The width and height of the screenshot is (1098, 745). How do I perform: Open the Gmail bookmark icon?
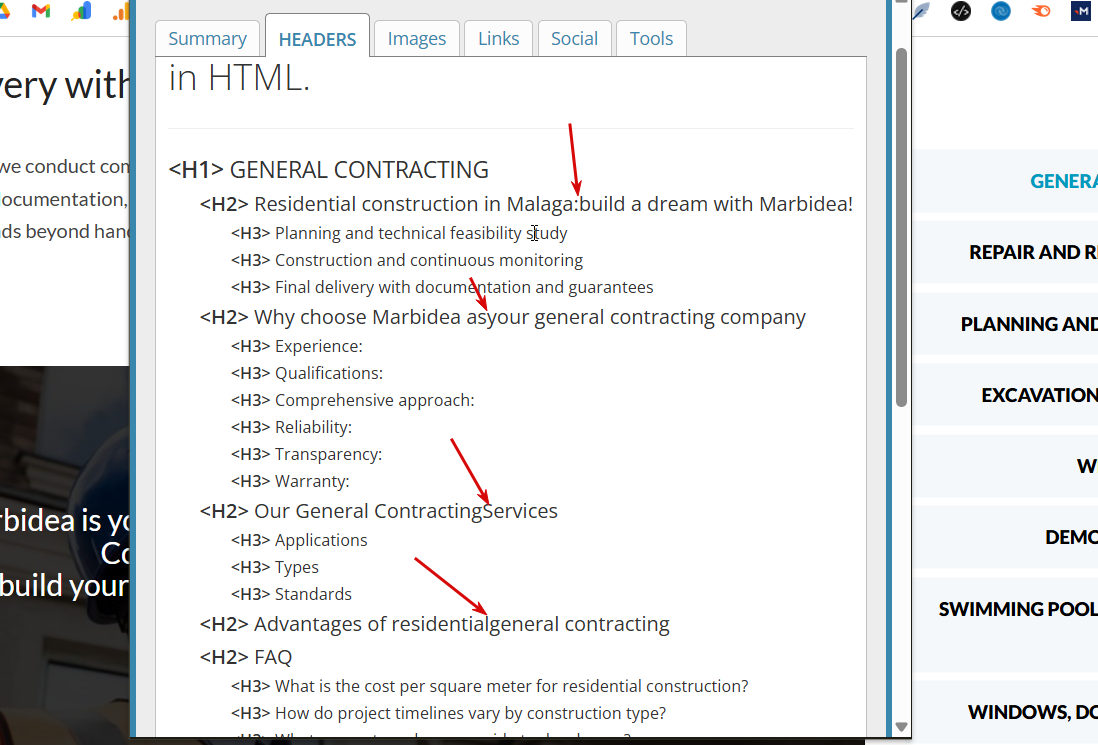click(x=41, y=11)
